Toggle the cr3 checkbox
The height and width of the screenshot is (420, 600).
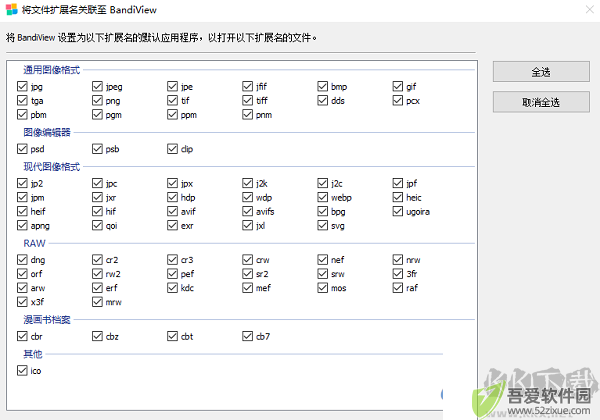[172, 260]
